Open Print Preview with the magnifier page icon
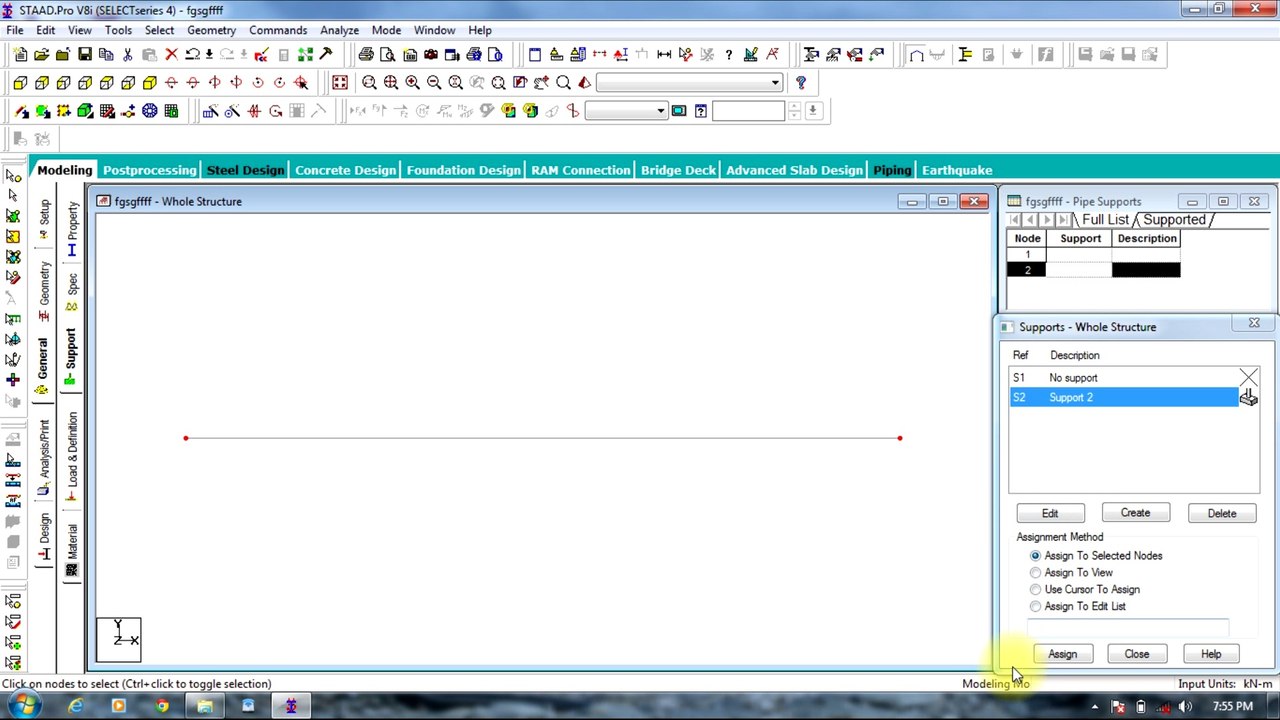1280x720 pixels. (x=387, y=55)
